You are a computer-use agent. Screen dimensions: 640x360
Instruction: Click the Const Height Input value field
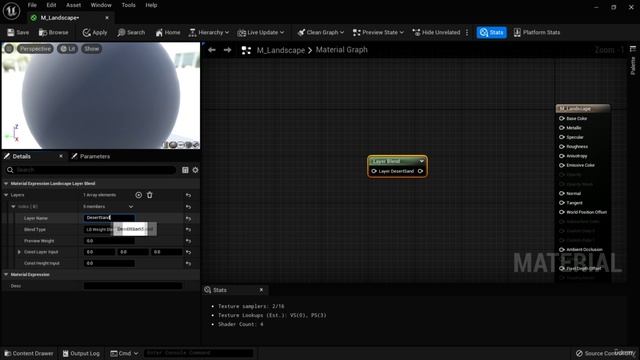click(x=109, y=263)
